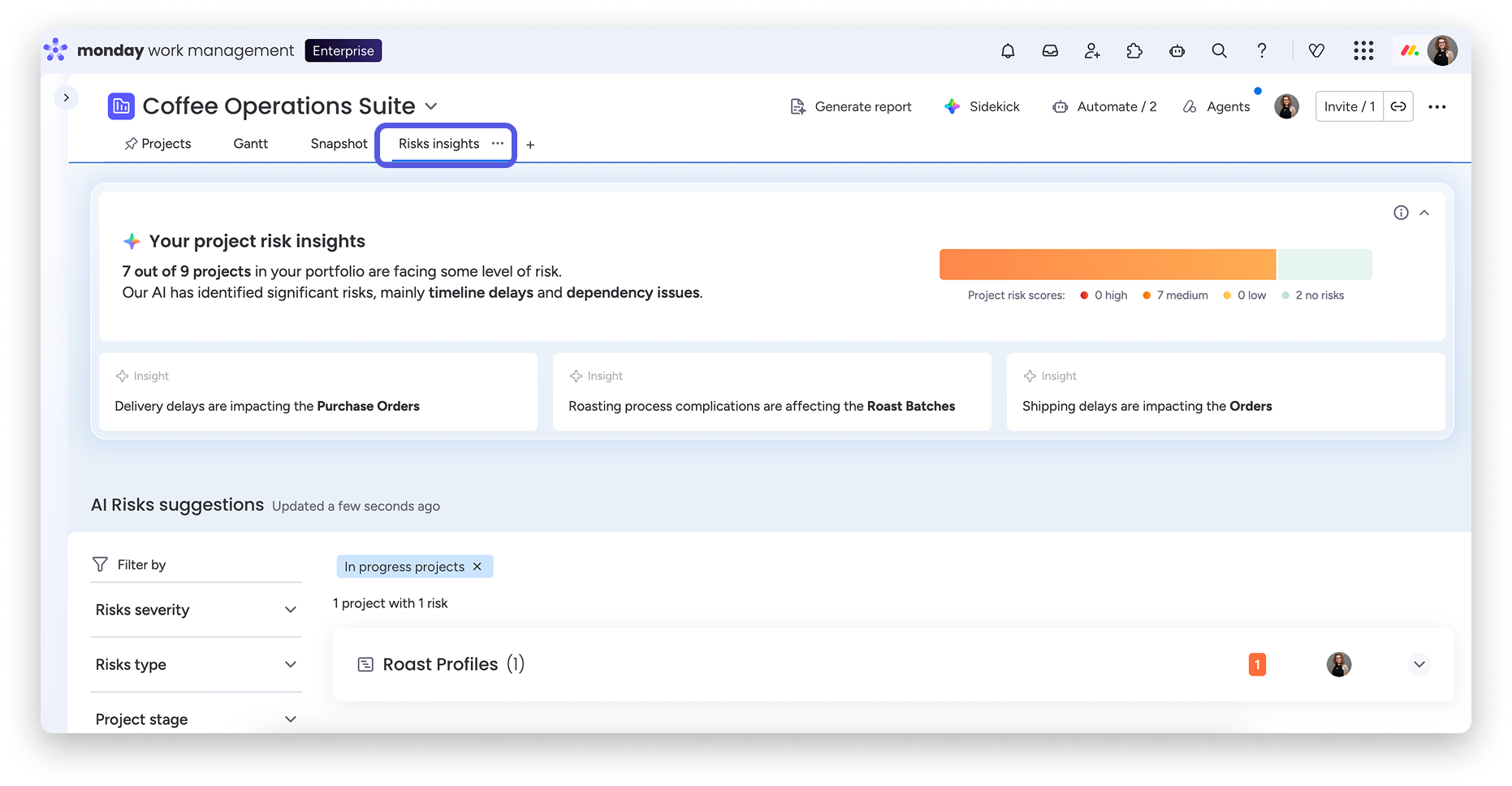Click the sparkle icon beside risk insights heading
This screenshot has width=1512, height=786.
132,241
